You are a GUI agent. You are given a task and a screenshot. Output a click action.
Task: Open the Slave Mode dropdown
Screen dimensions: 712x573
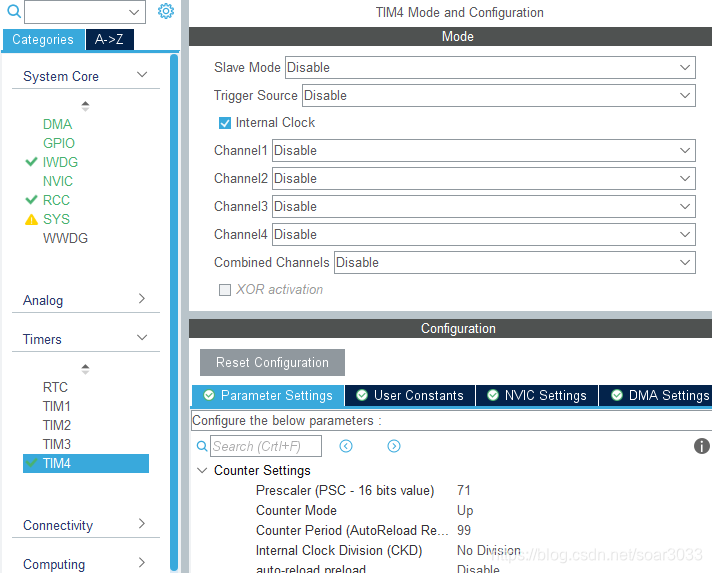click(490, 68)
